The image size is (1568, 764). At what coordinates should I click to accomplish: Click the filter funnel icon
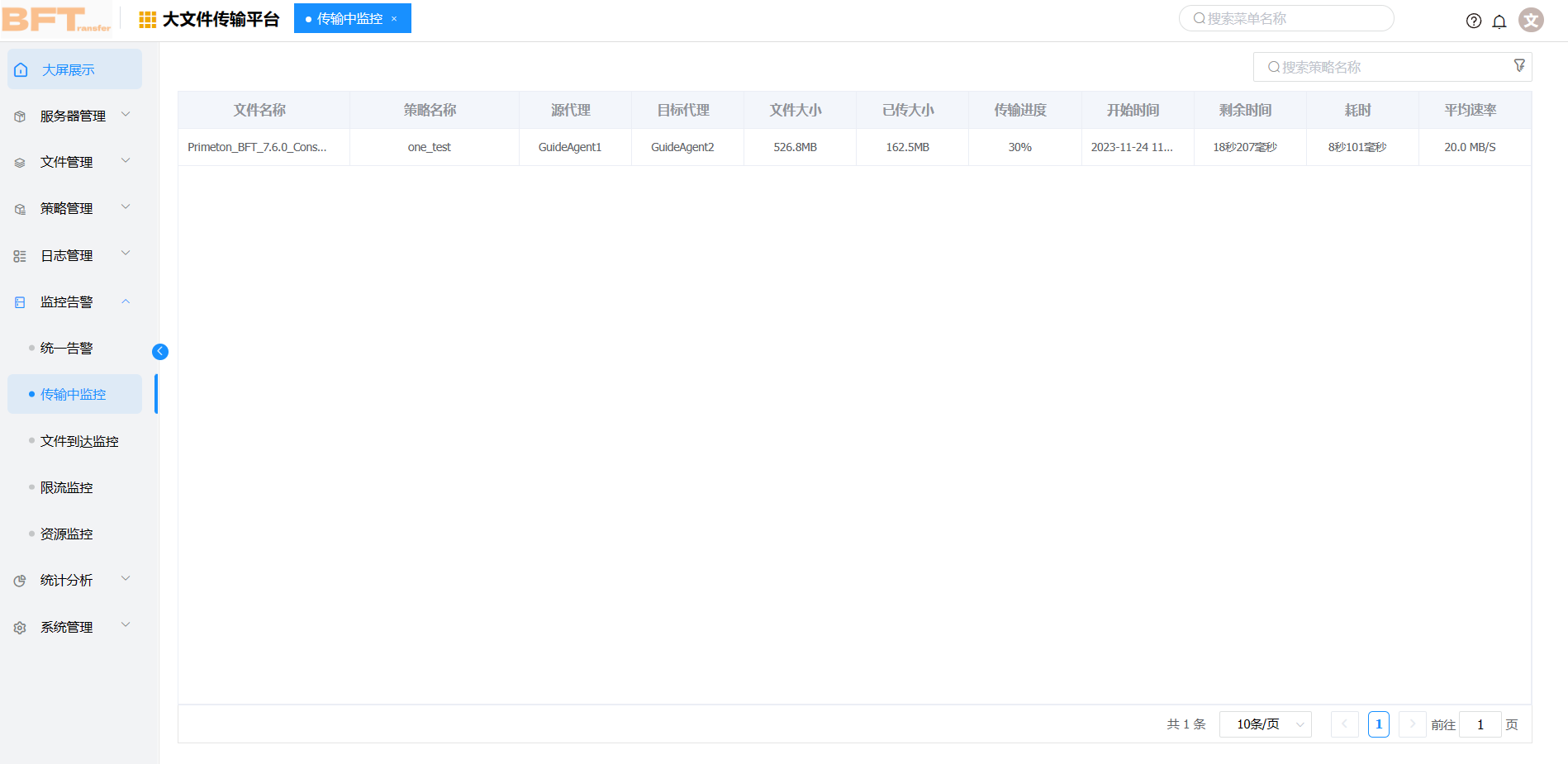1519,65
